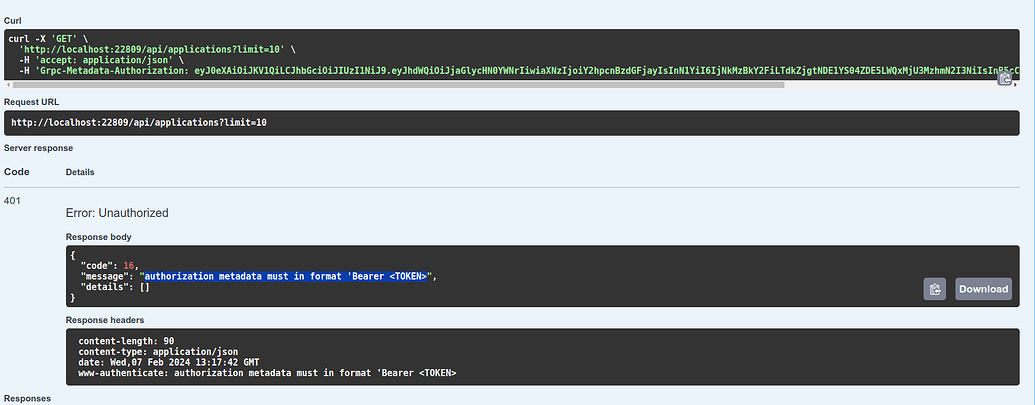Click the Responses section label
Viewport: 1035px width, 405px height.
tap(27, 398)
